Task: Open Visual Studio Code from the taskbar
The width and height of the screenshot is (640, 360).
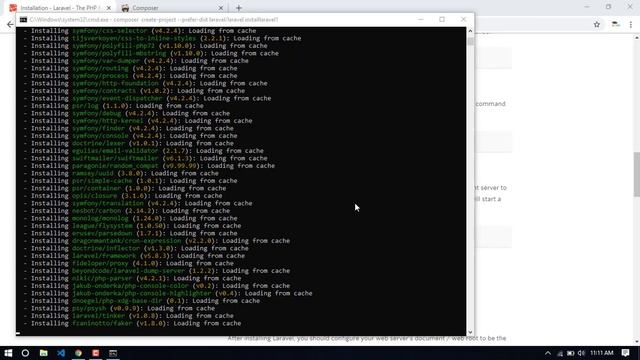Action: coord(61,353)
